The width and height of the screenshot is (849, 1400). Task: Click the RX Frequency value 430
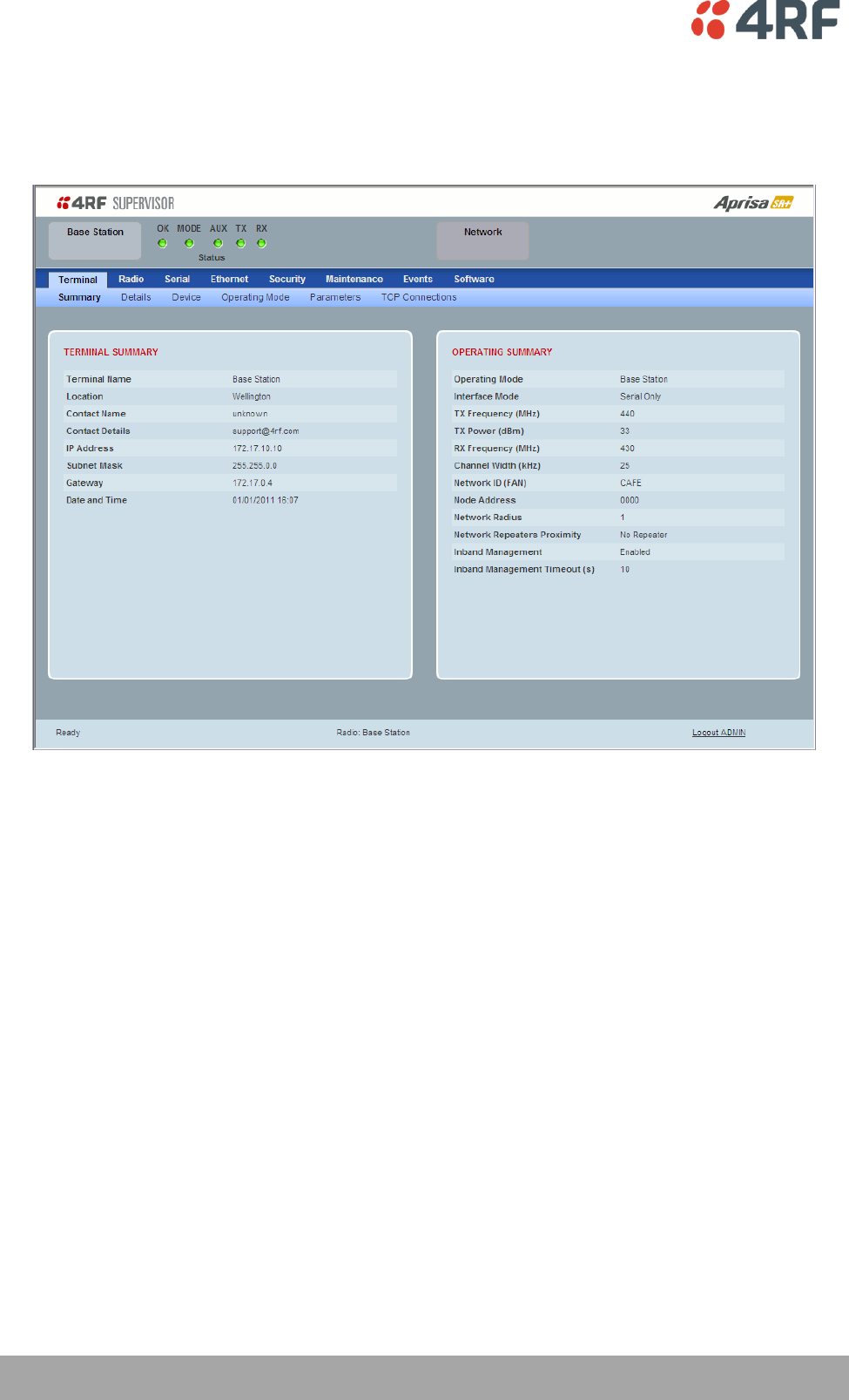tap(627, 449)
